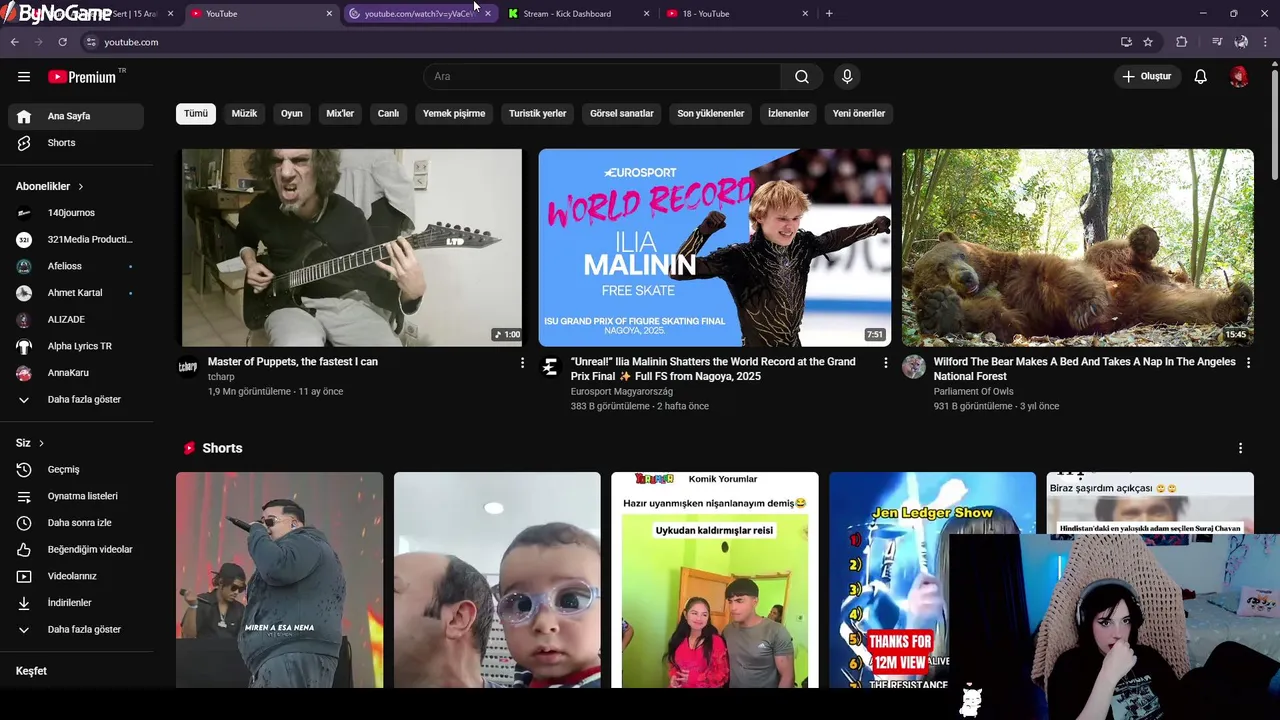This screenshot has width=1280, height=720.
Task: Open options for Master of Puppets video
Action: click(x=522, y=363)
